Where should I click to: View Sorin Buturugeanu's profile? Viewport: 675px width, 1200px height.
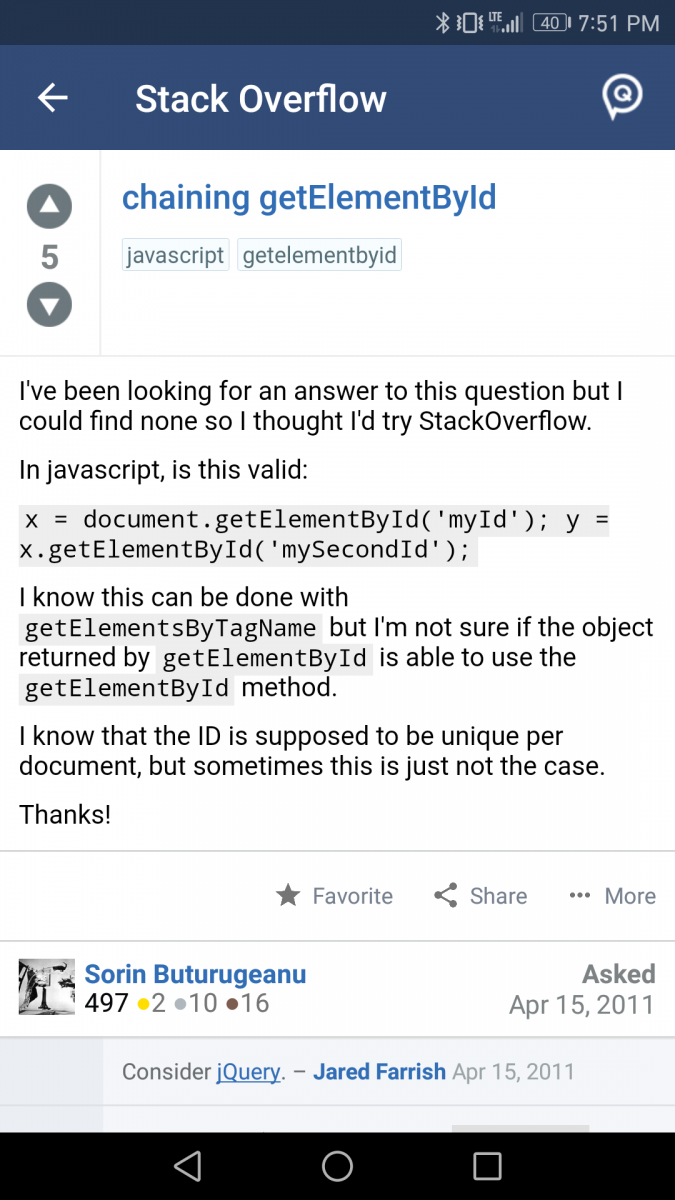pos(195,974)
